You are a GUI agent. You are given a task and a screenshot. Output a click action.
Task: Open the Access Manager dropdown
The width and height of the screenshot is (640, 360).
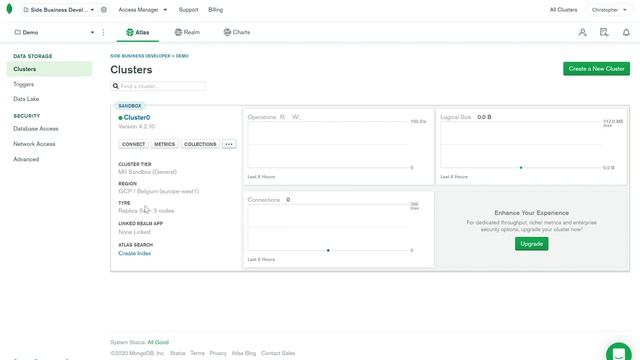[x=142, y=10]
